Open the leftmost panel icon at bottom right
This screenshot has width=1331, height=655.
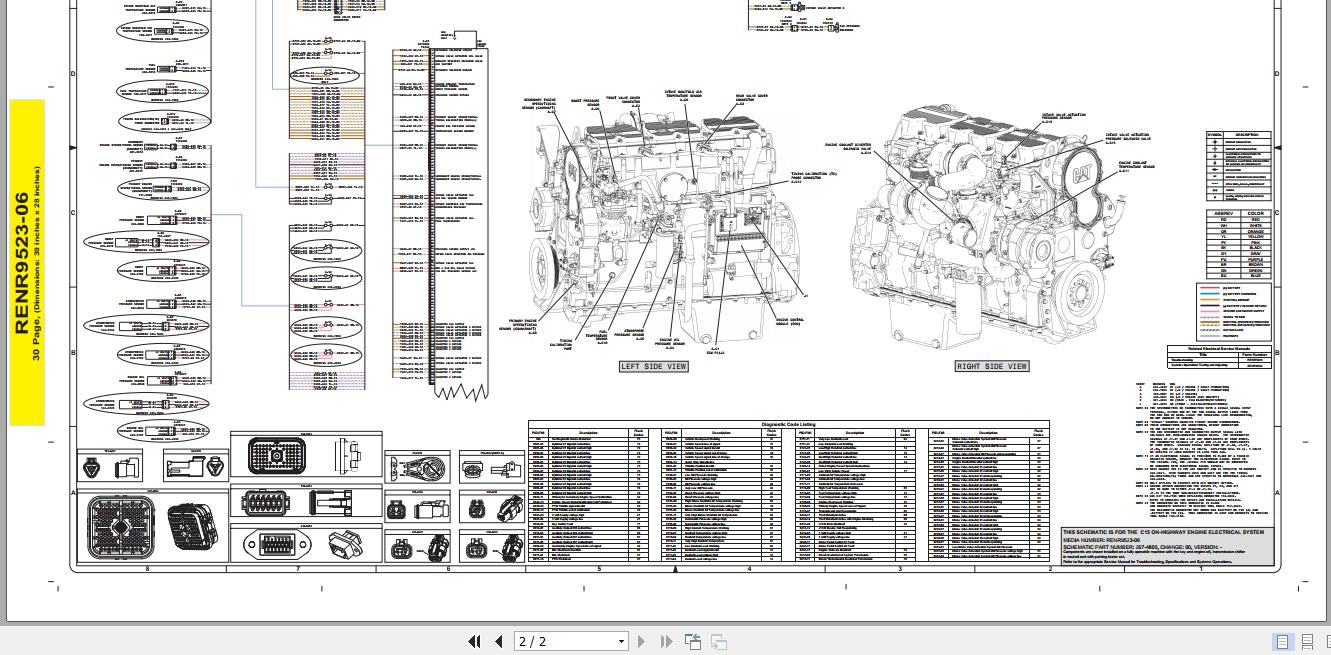(x=1283, y=641)
